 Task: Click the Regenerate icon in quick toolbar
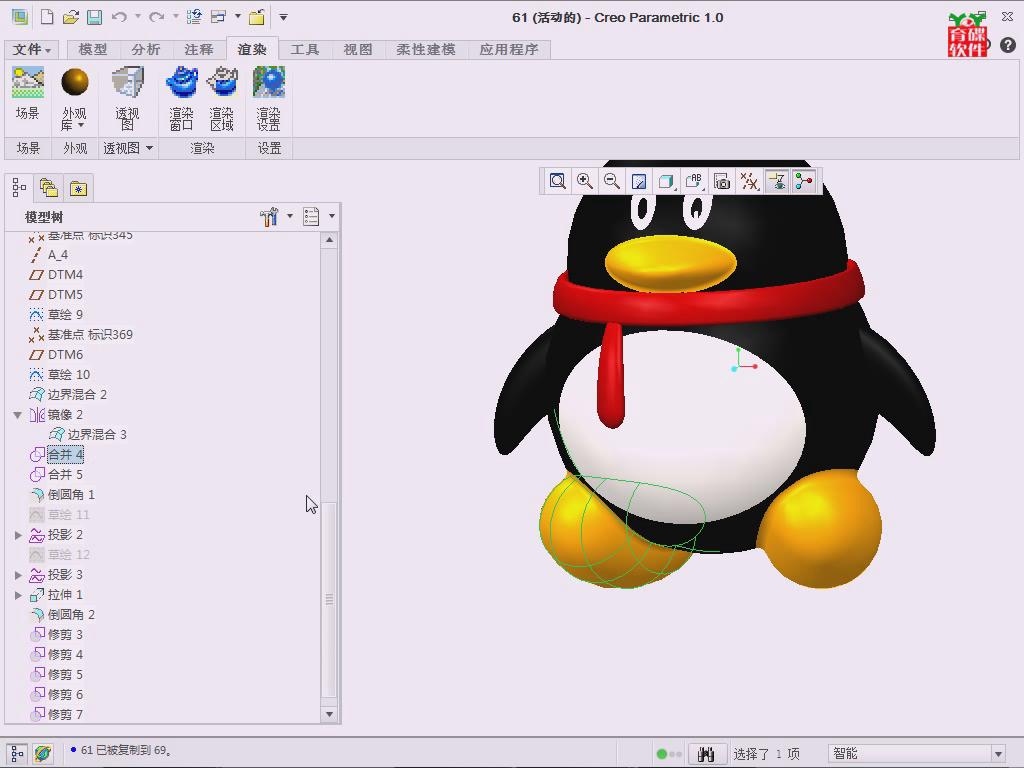click(194, 17)
